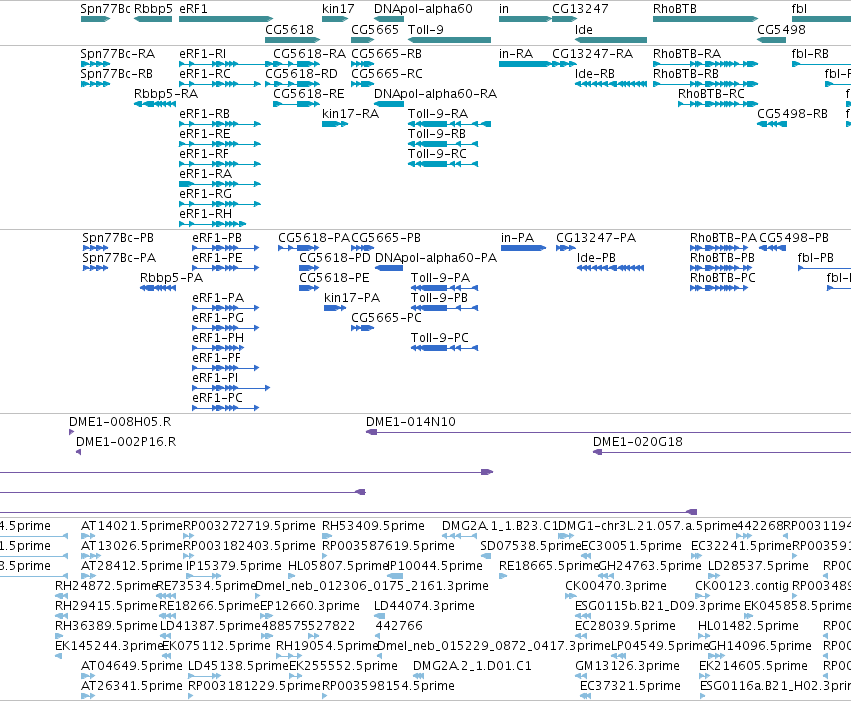The image size is (851, 701).
Task: Select protein CG5618-PA
Action: point(314,238)
